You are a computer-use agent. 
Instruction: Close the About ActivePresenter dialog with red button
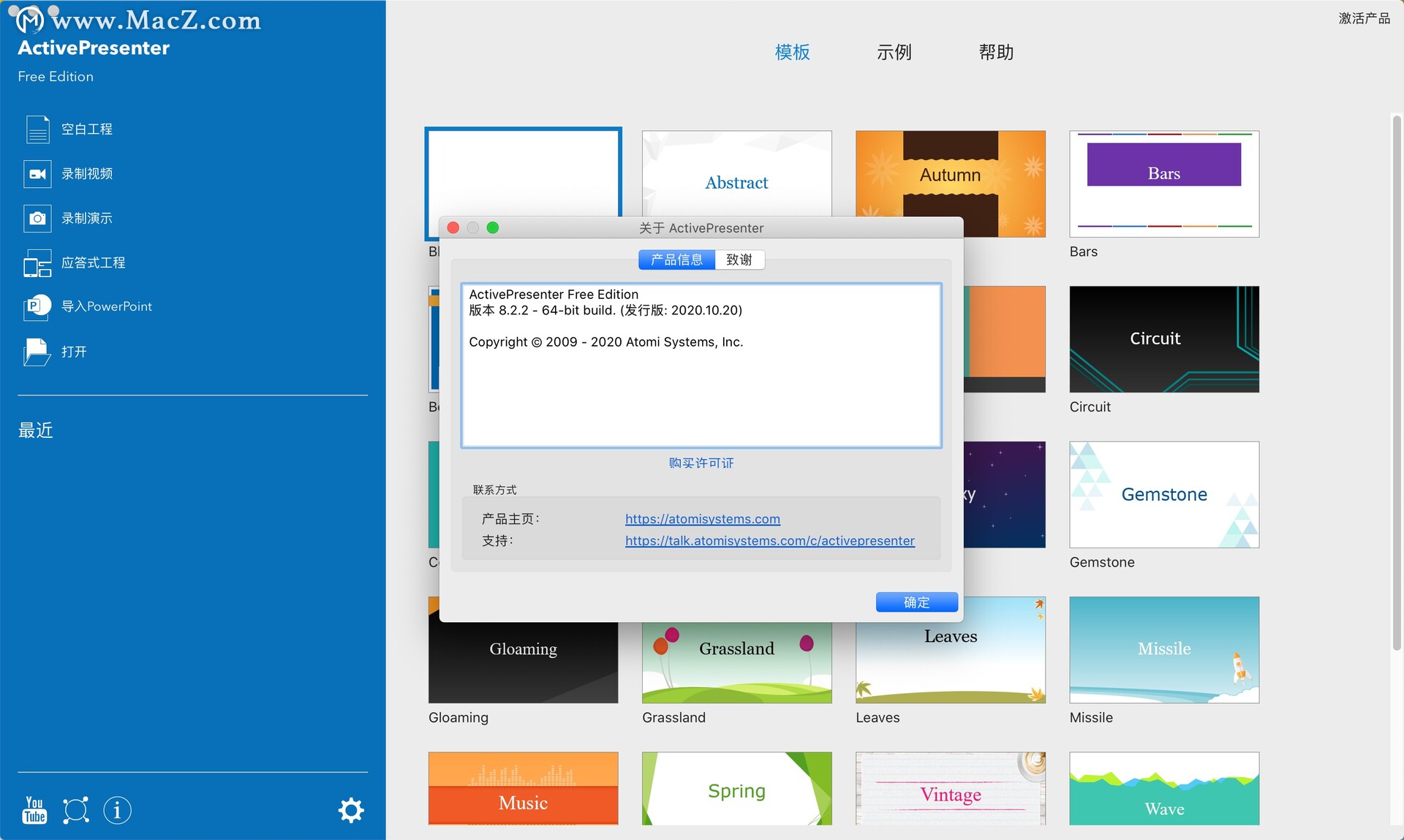click(453, 228)
